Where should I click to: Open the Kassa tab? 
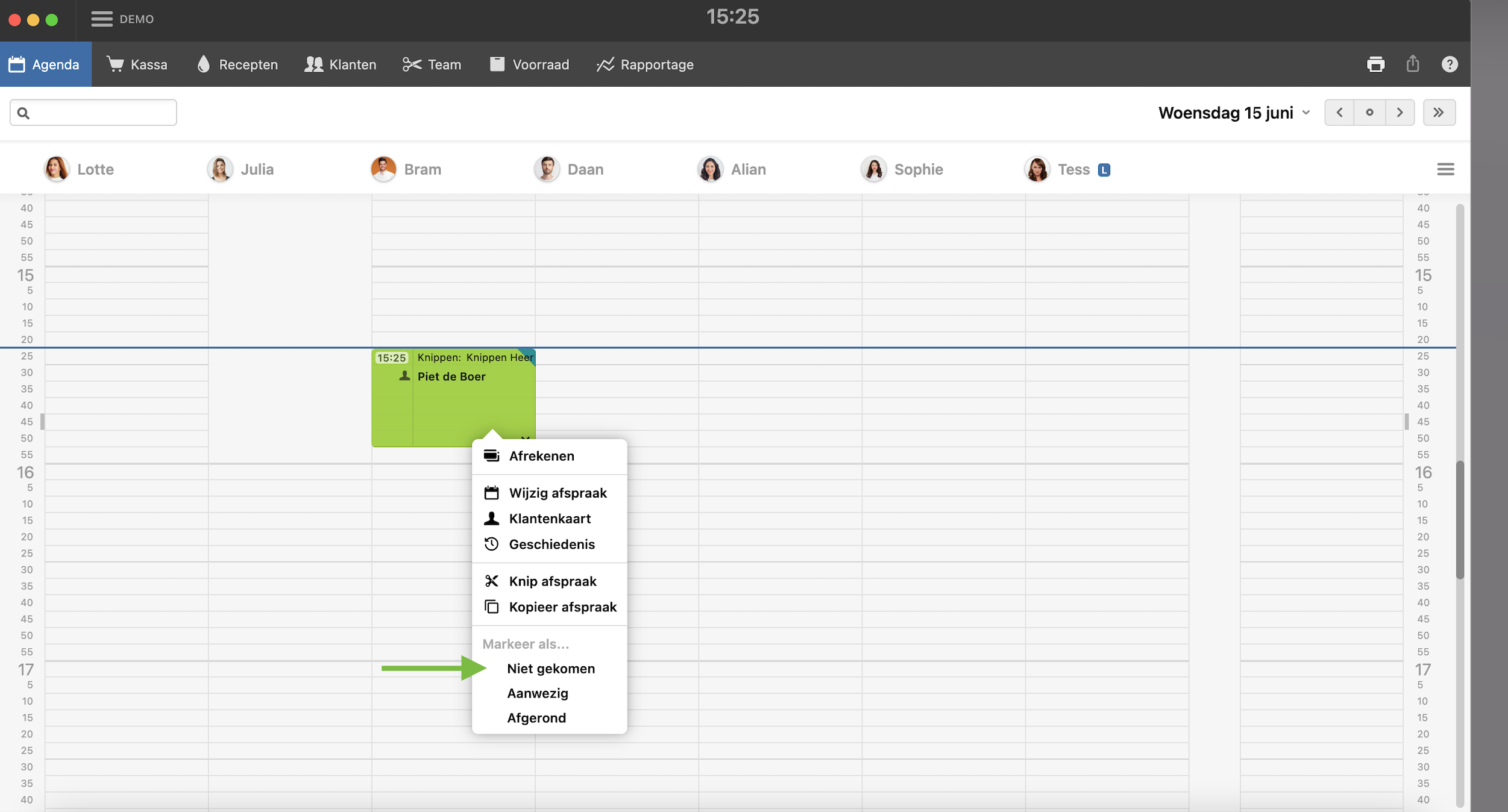point(137,64)
